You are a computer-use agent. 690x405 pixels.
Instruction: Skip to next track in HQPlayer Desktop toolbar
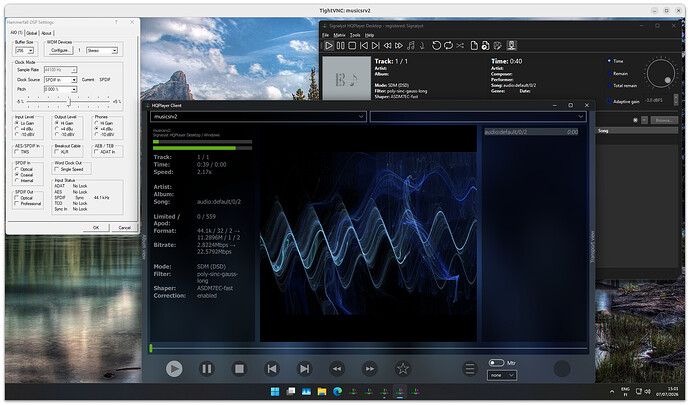click(375, 45)
